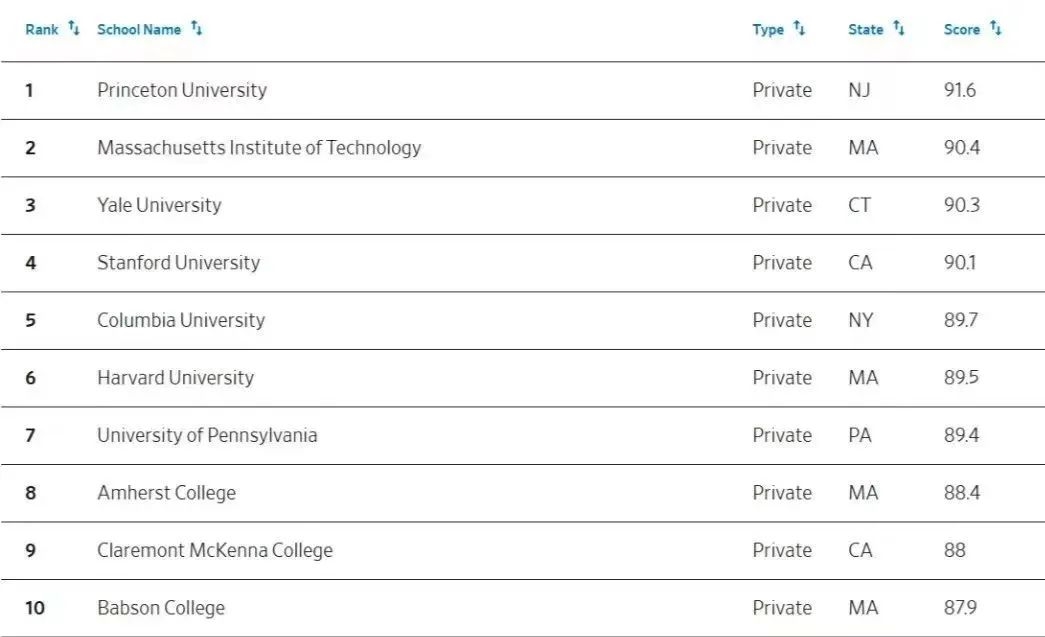
Task: Open the Stanford University entry
Action: [178, 262]
